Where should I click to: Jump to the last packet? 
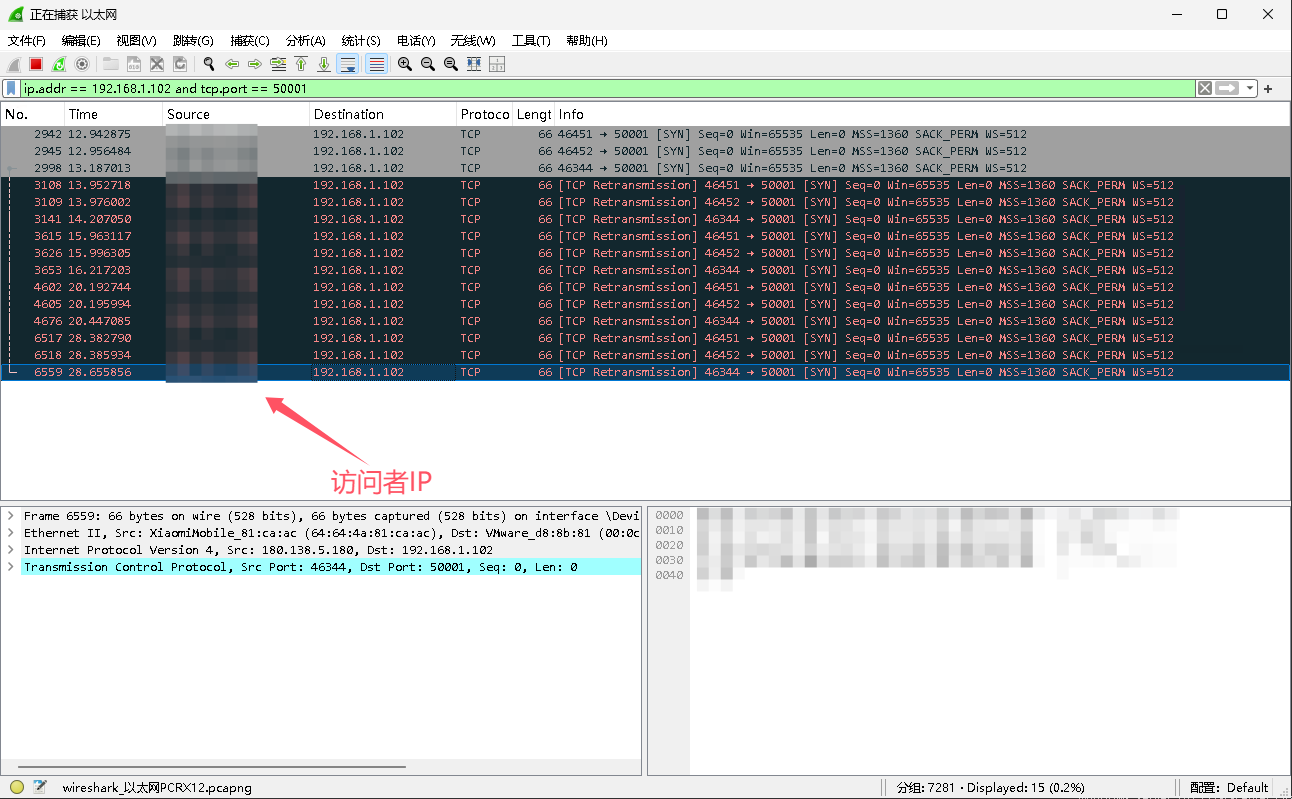pyautogui.click(x=324, y=64)
